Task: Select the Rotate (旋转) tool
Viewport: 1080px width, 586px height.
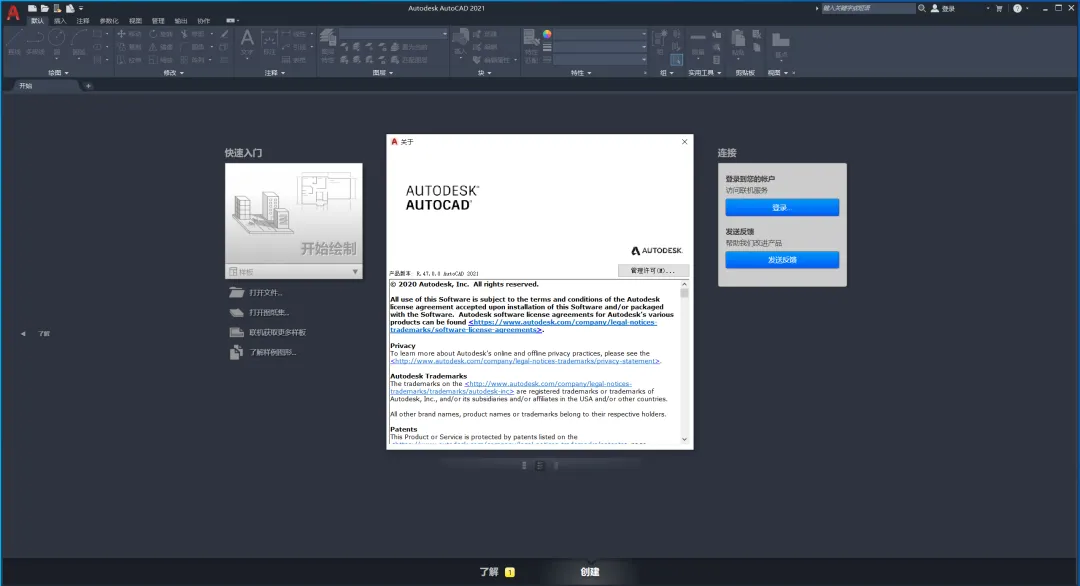Action: 160,34
